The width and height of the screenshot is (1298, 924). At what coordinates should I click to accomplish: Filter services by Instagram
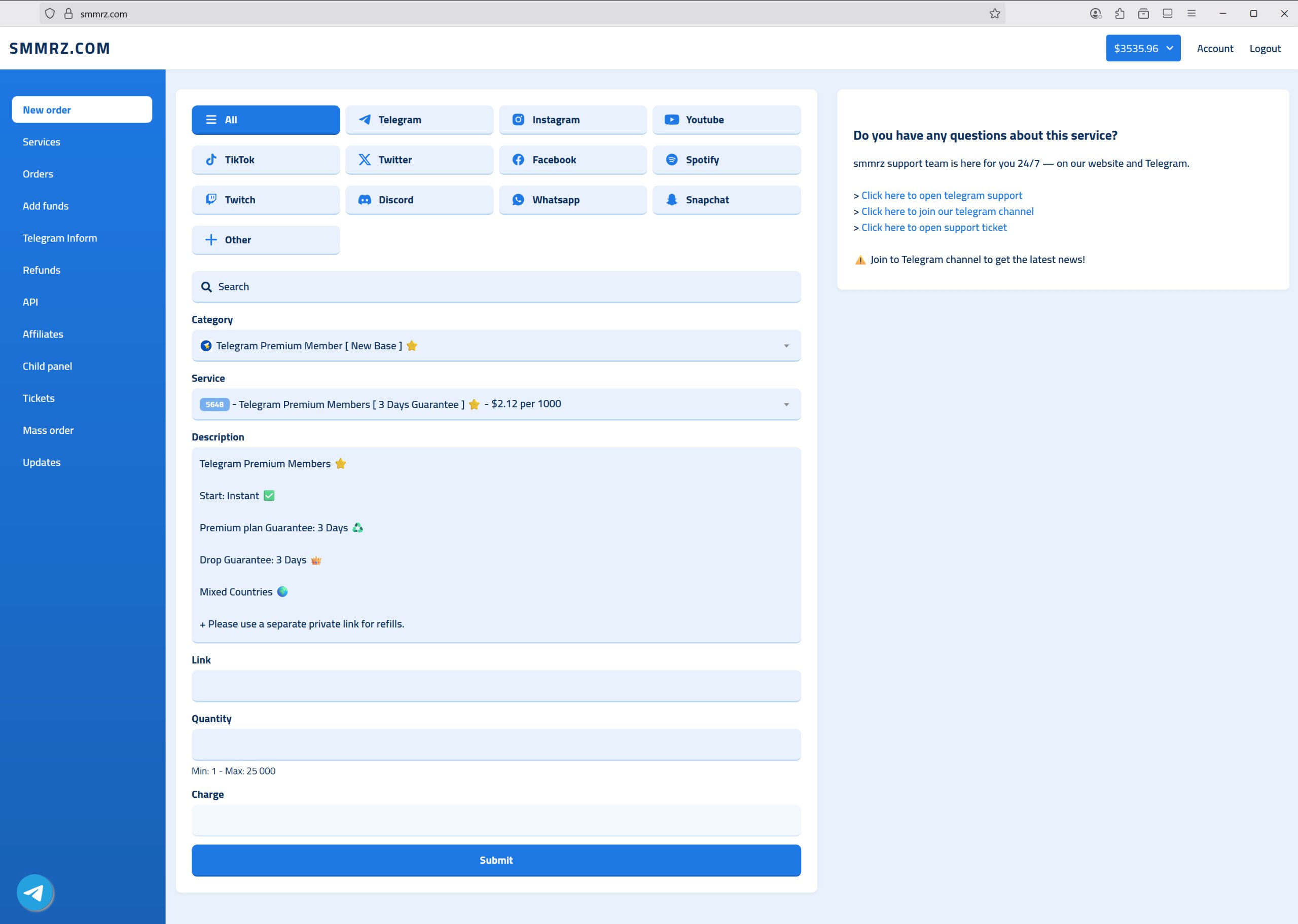click(x=572, y=120)
